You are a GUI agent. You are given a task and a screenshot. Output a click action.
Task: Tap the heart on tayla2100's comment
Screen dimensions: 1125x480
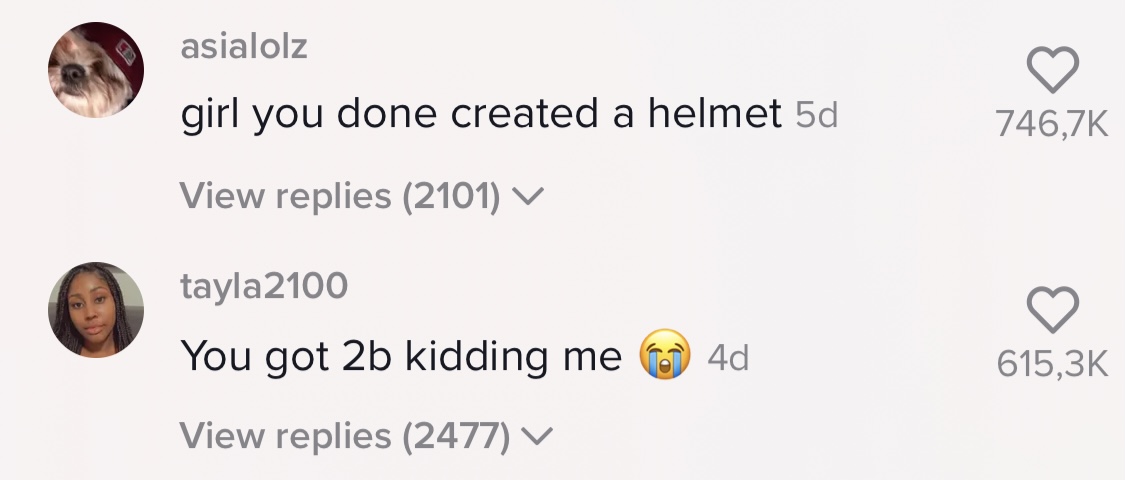pos(1053,310)
